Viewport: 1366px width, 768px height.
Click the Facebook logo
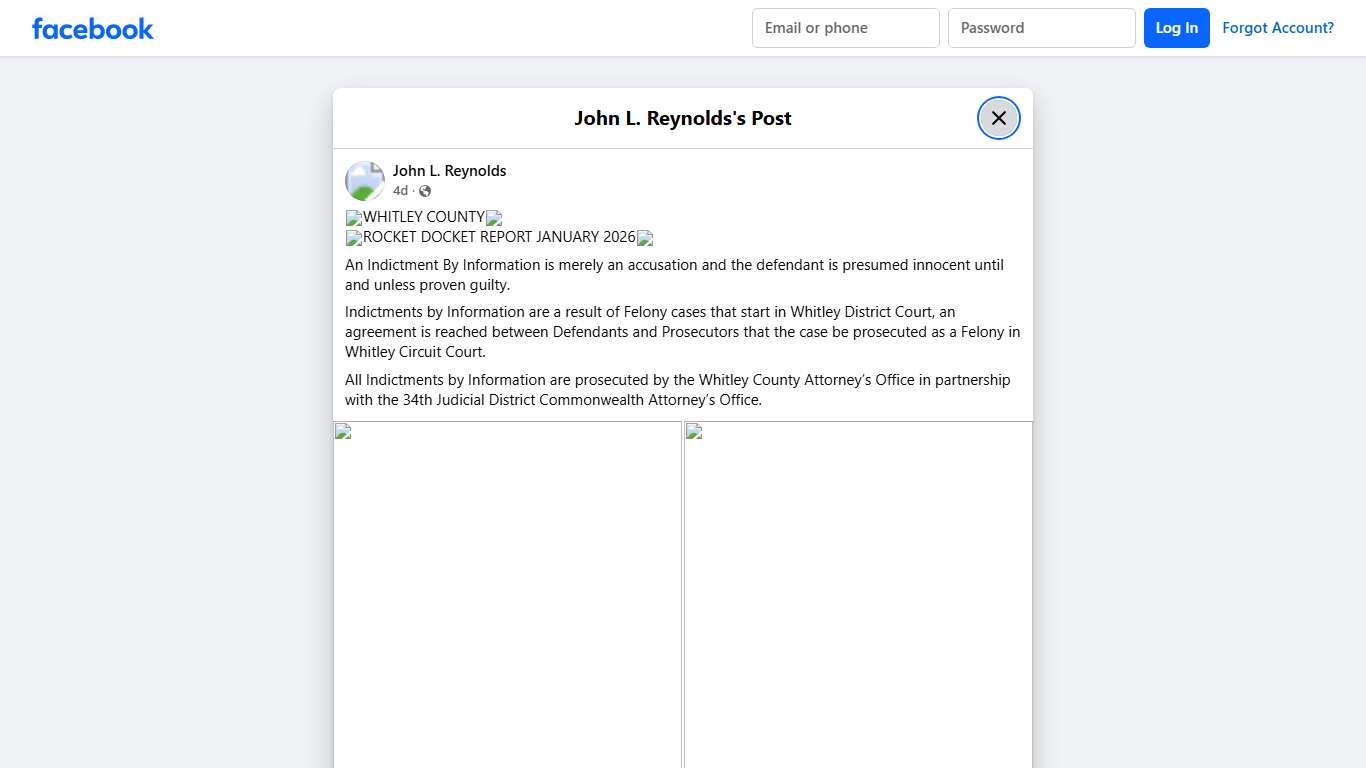pos(92,28)
